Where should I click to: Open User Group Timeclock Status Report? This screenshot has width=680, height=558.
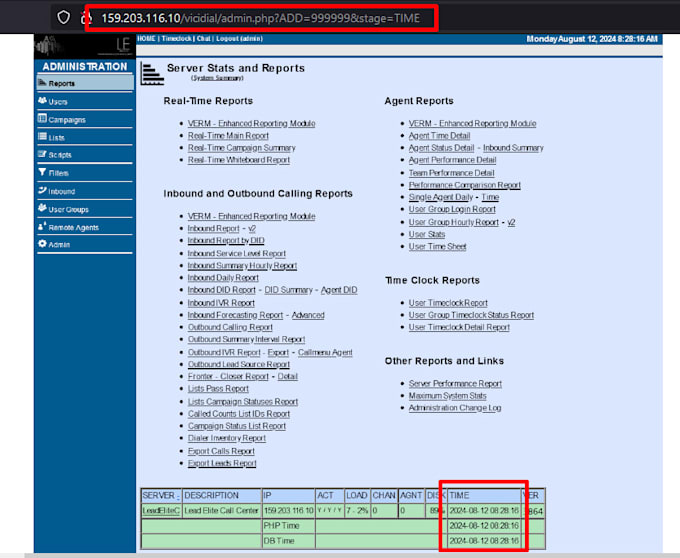471,315
